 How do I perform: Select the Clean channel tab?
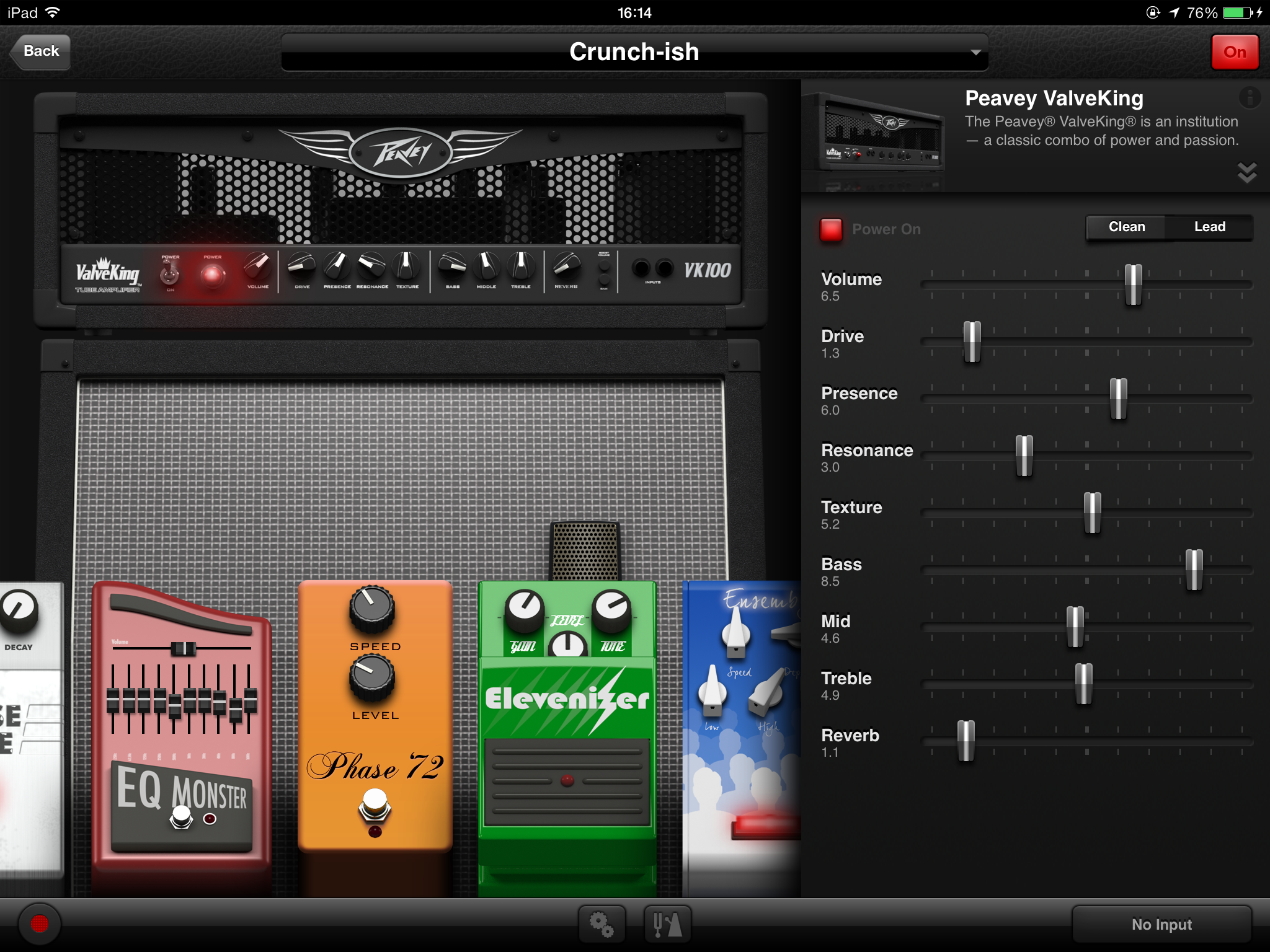(1126, 227)
